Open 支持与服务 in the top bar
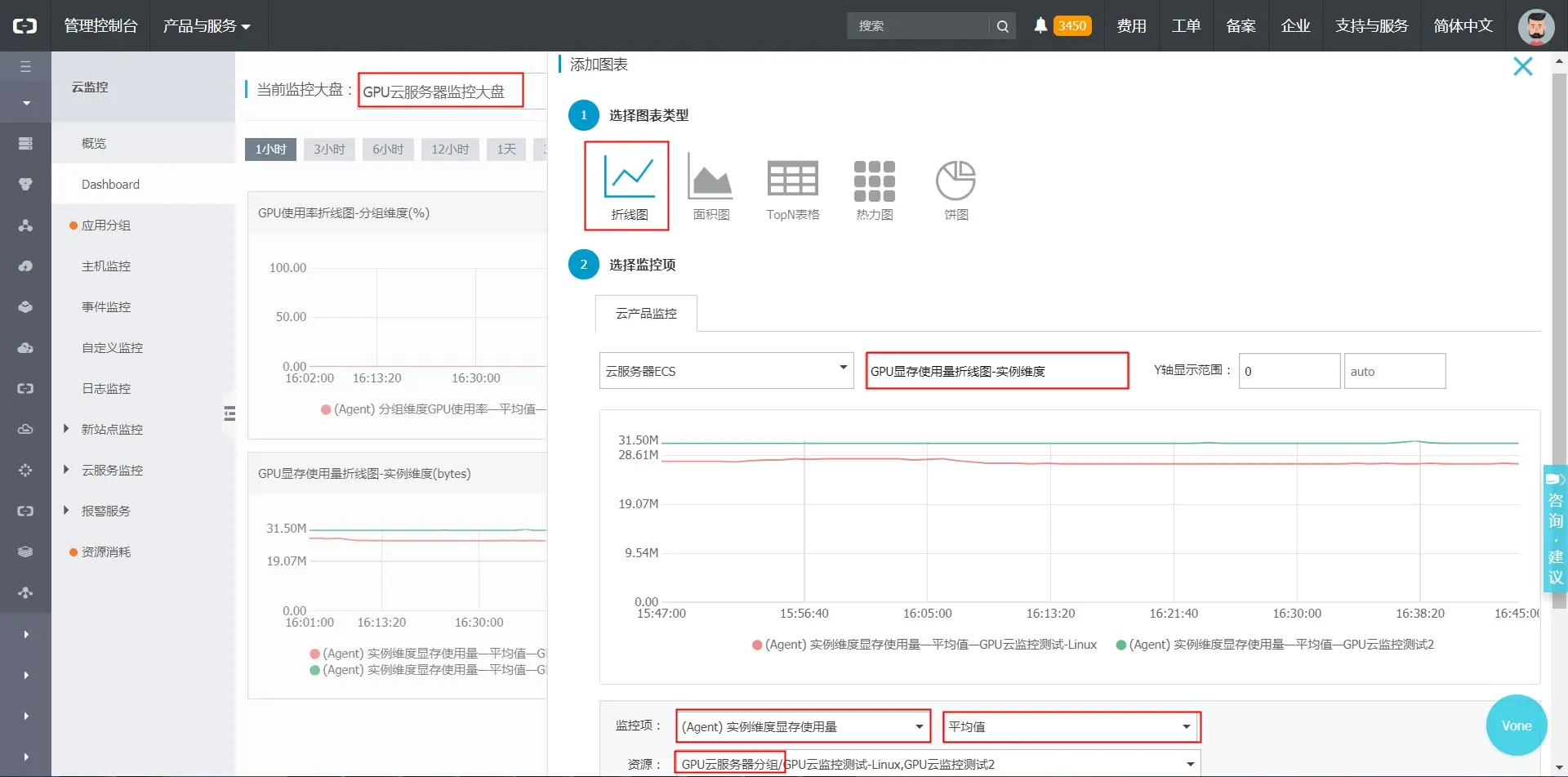Screen dimensions: 1568x777 pyautogui.click(x=1372, y=26)
